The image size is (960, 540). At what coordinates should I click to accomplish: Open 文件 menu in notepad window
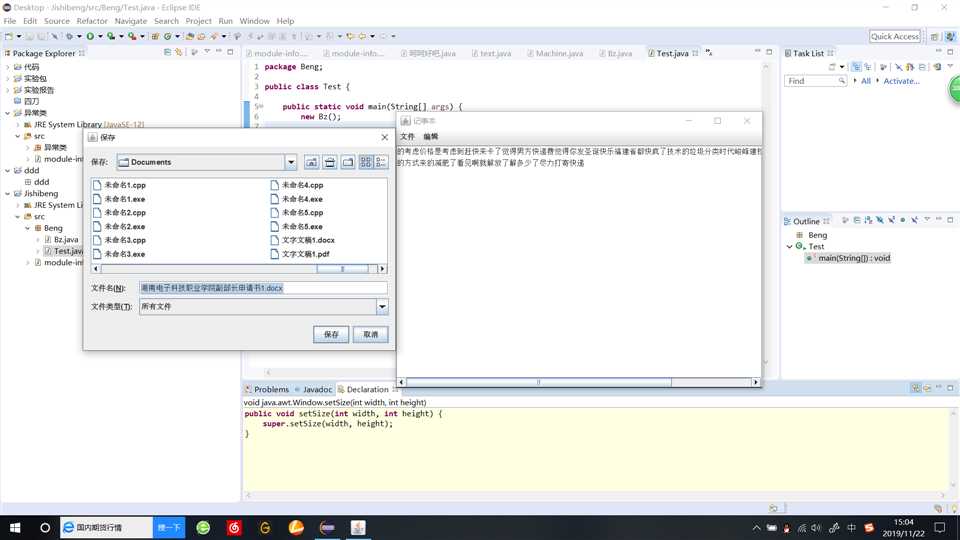[407, 137]
